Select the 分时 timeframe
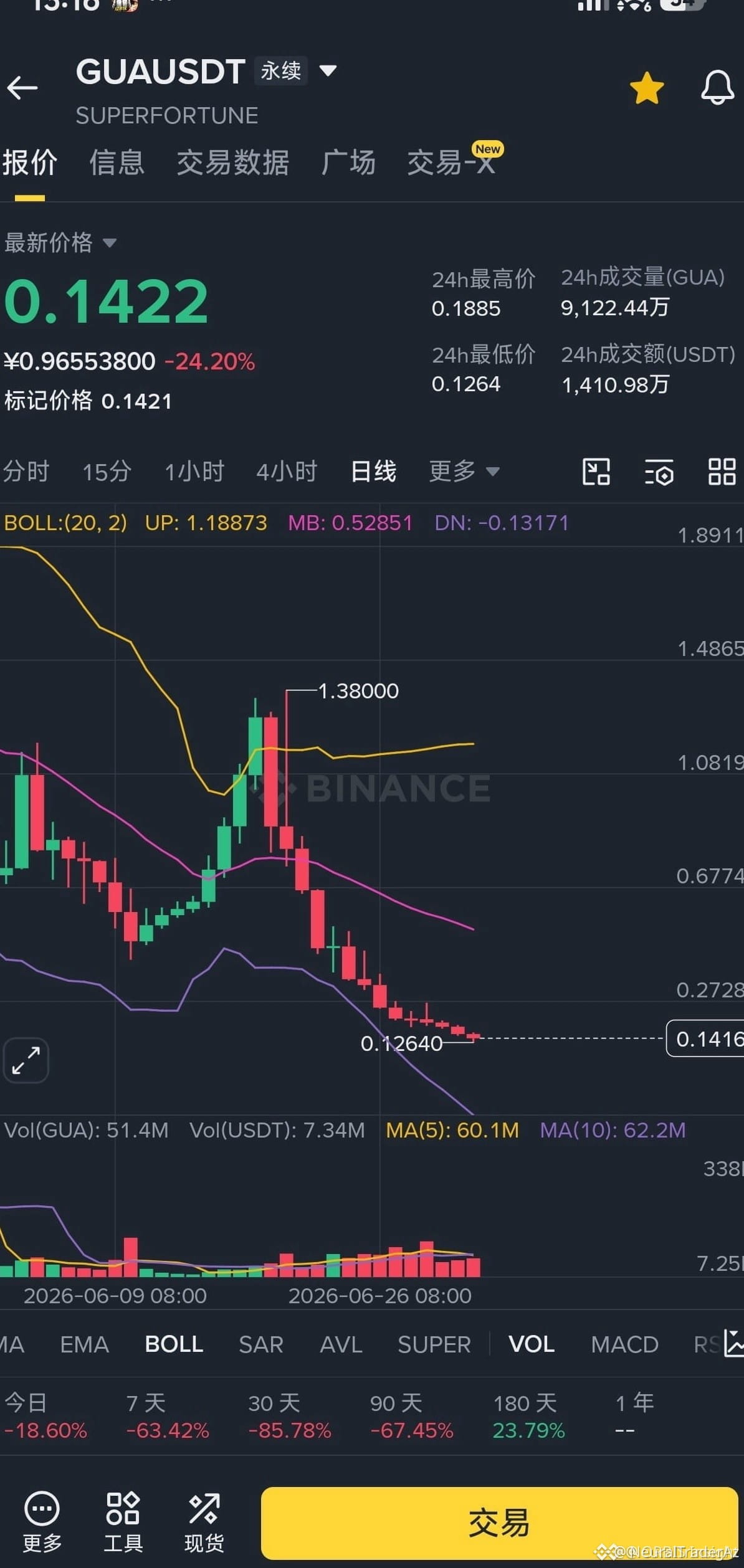This screenshot has width=744, height=1568. 26,472
